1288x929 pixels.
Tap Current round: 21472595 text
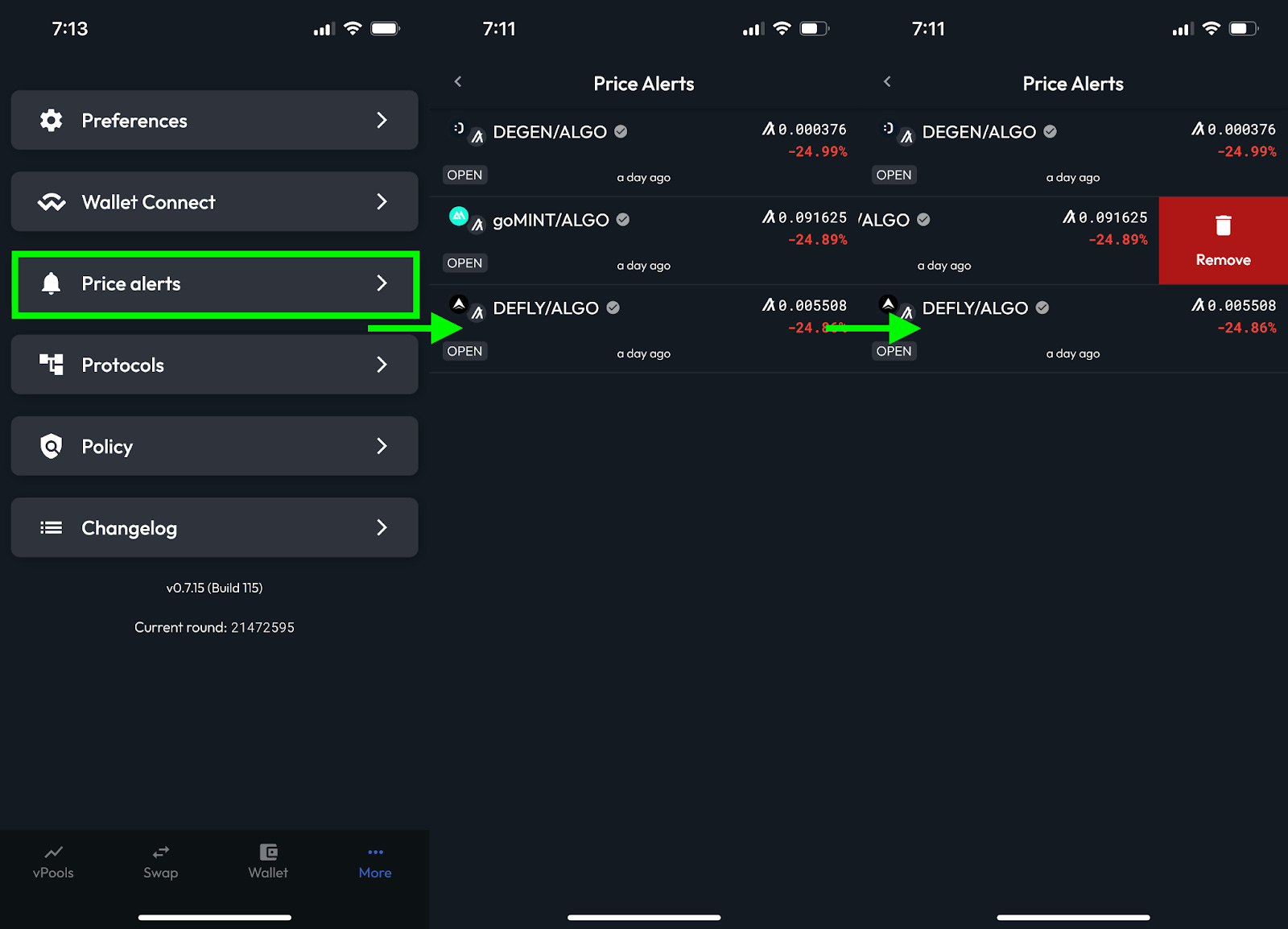tap(214, 627)
